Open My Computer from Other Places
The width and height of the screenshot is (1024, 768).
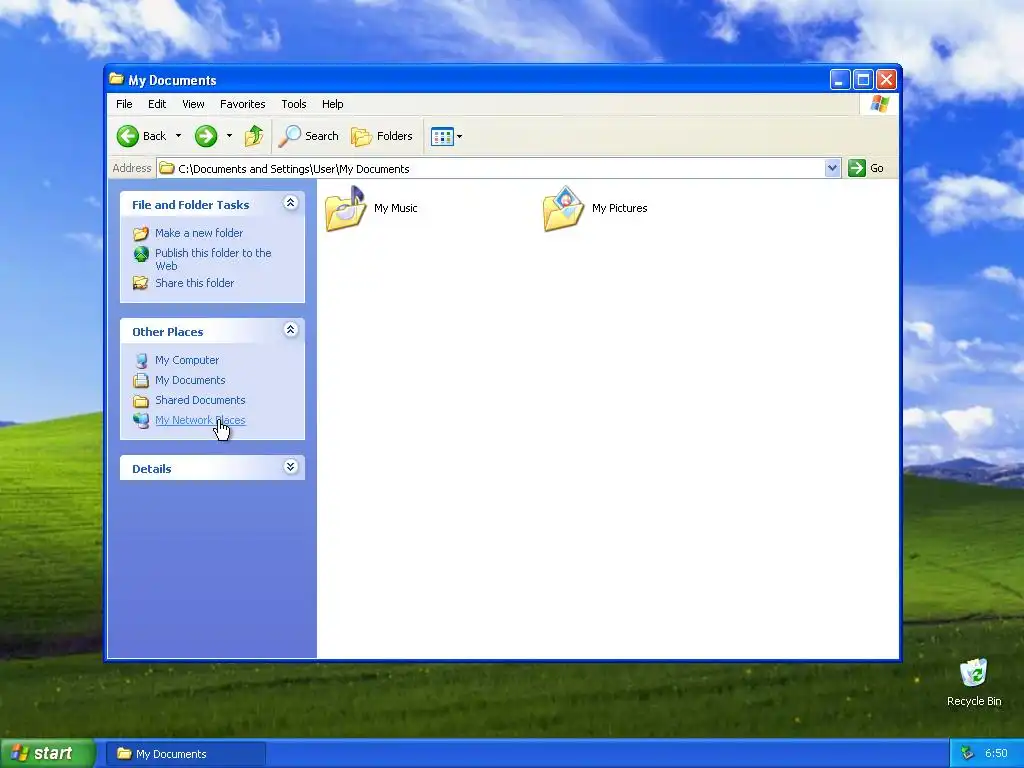[x=187, y=360]
